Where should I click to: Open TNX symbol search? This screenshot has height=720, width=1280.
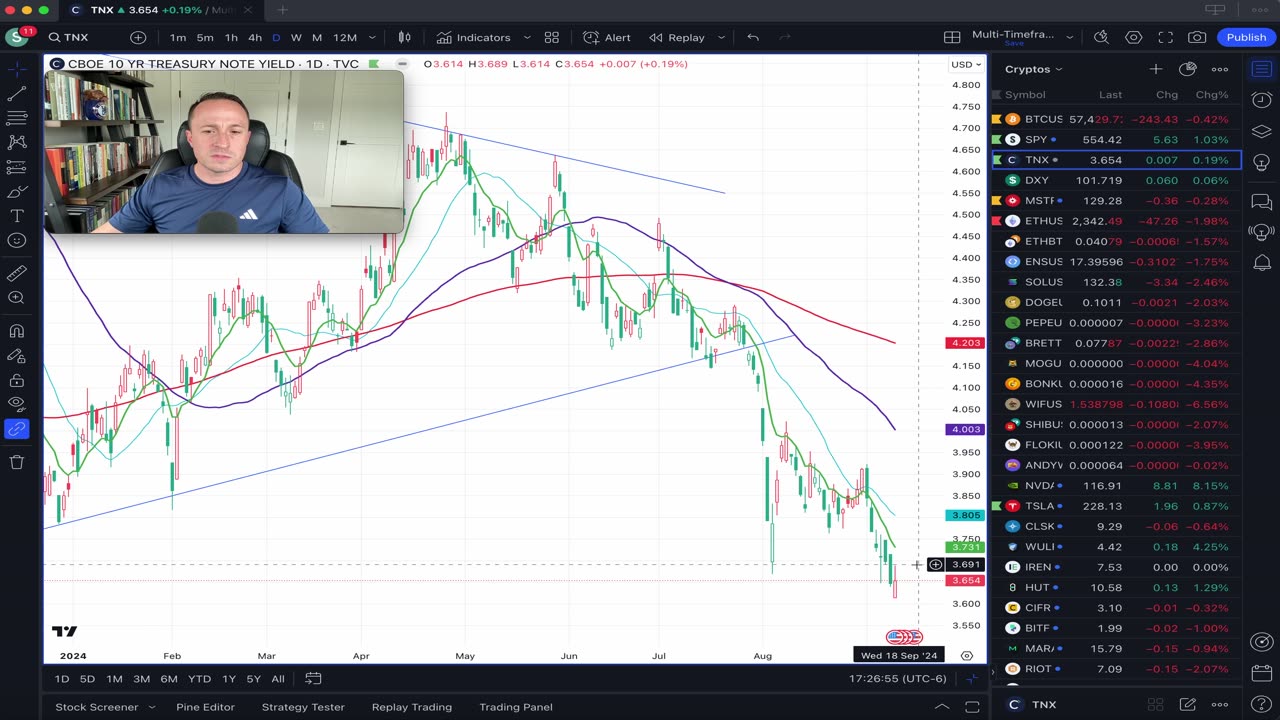point(69,37)
